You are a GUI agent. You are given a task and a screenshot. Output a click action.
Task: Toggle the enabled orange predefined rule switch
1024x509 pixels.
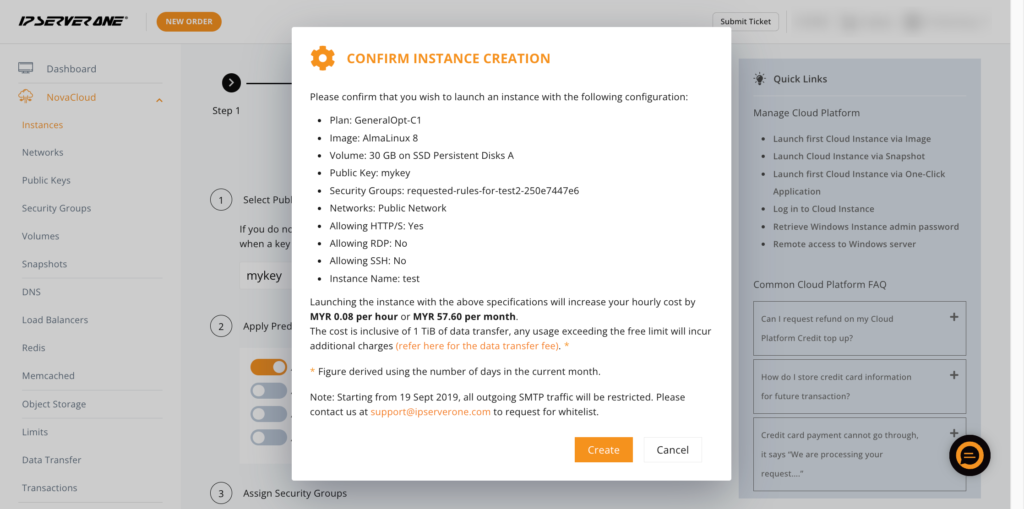pyautogui.click(x=268, y=367)
